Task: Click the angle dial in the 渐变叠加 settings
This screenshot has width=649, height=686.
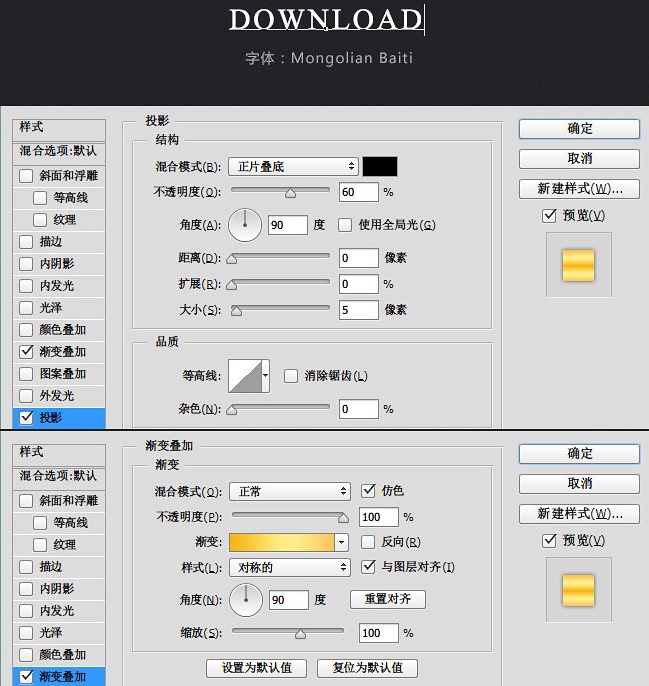Action: pos(246,600)
